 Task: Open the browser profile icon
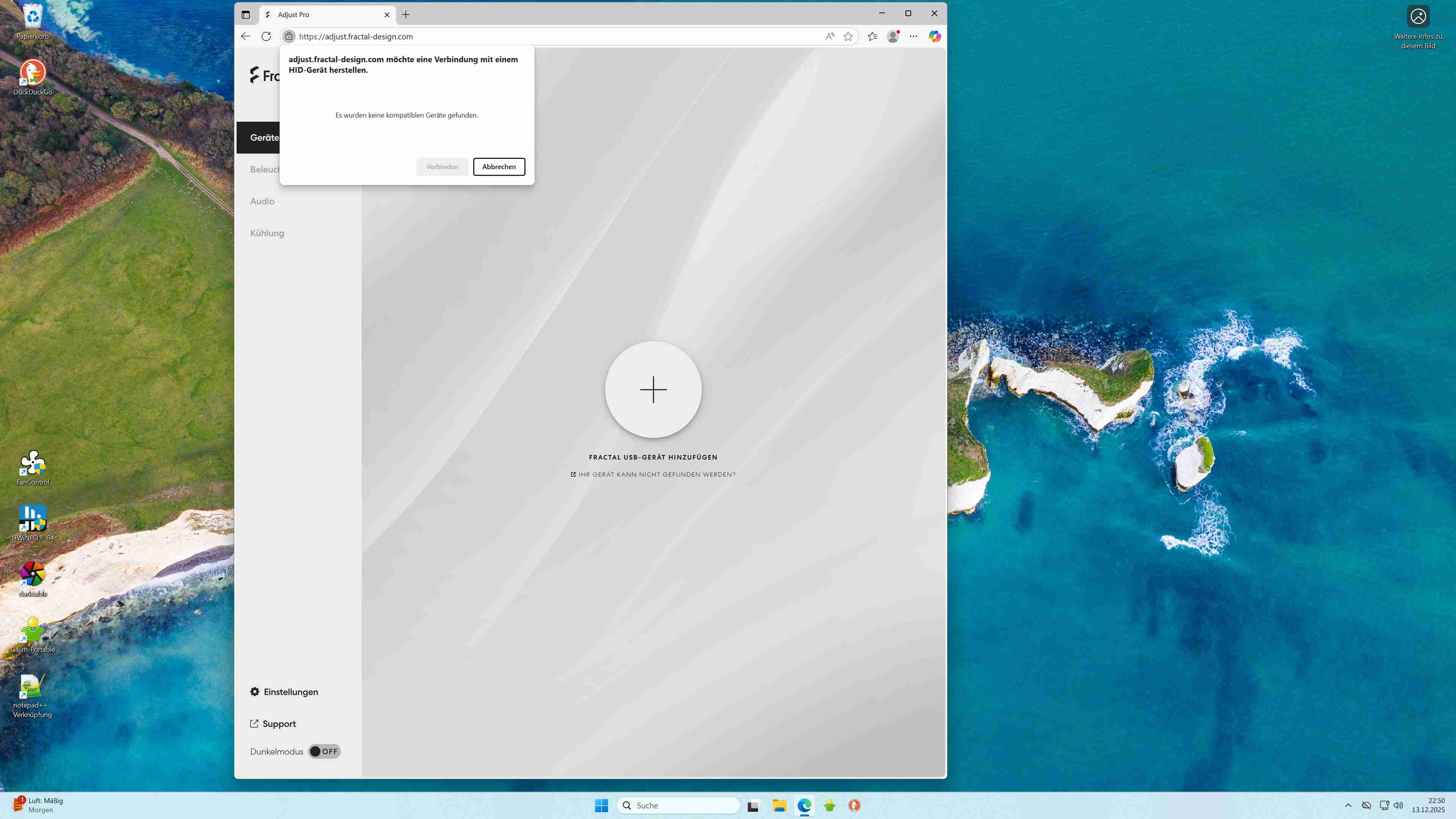[x=893, y=36]
